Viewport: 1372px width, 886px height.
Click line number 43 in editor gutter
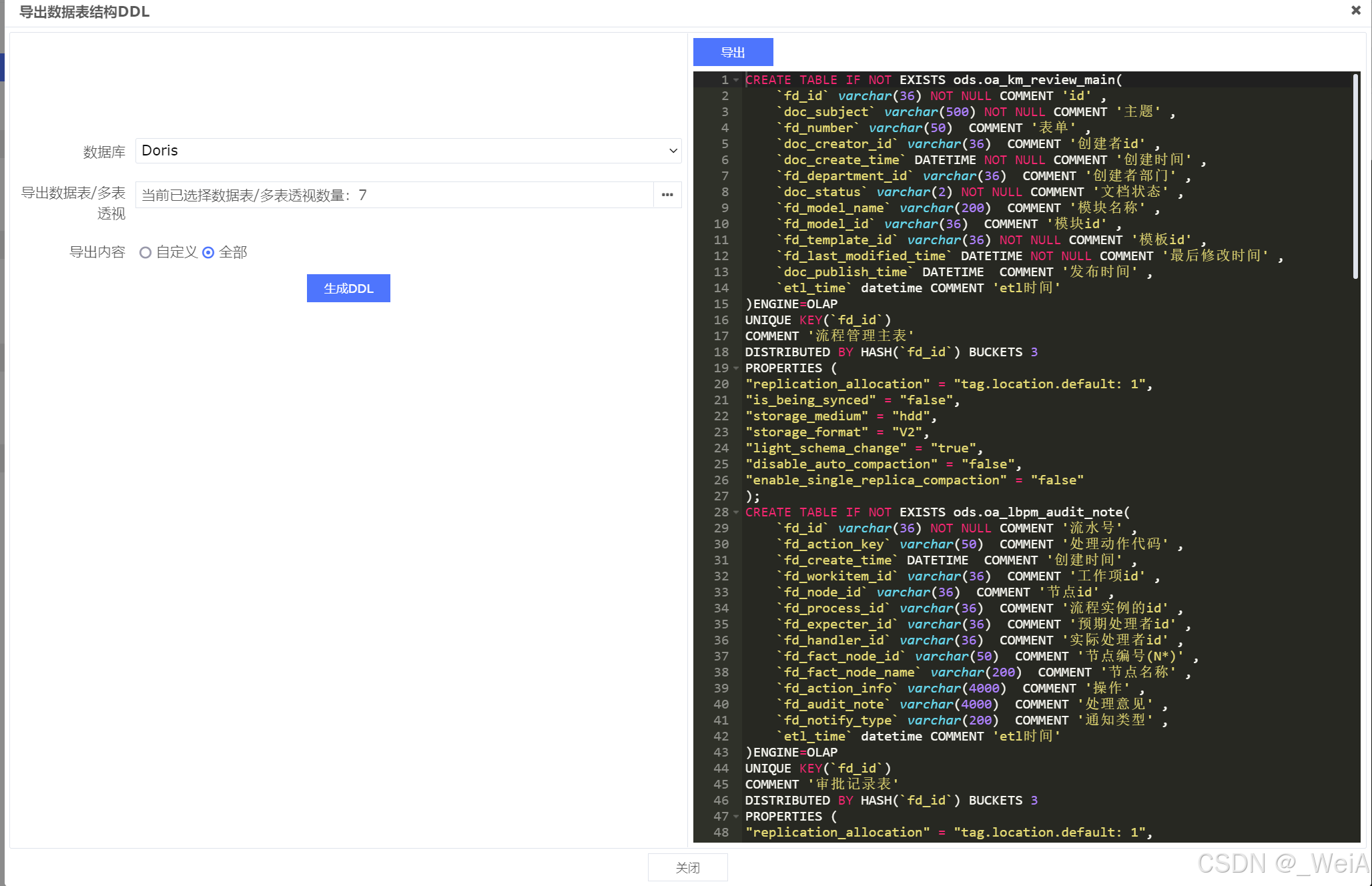pos(721,753)
